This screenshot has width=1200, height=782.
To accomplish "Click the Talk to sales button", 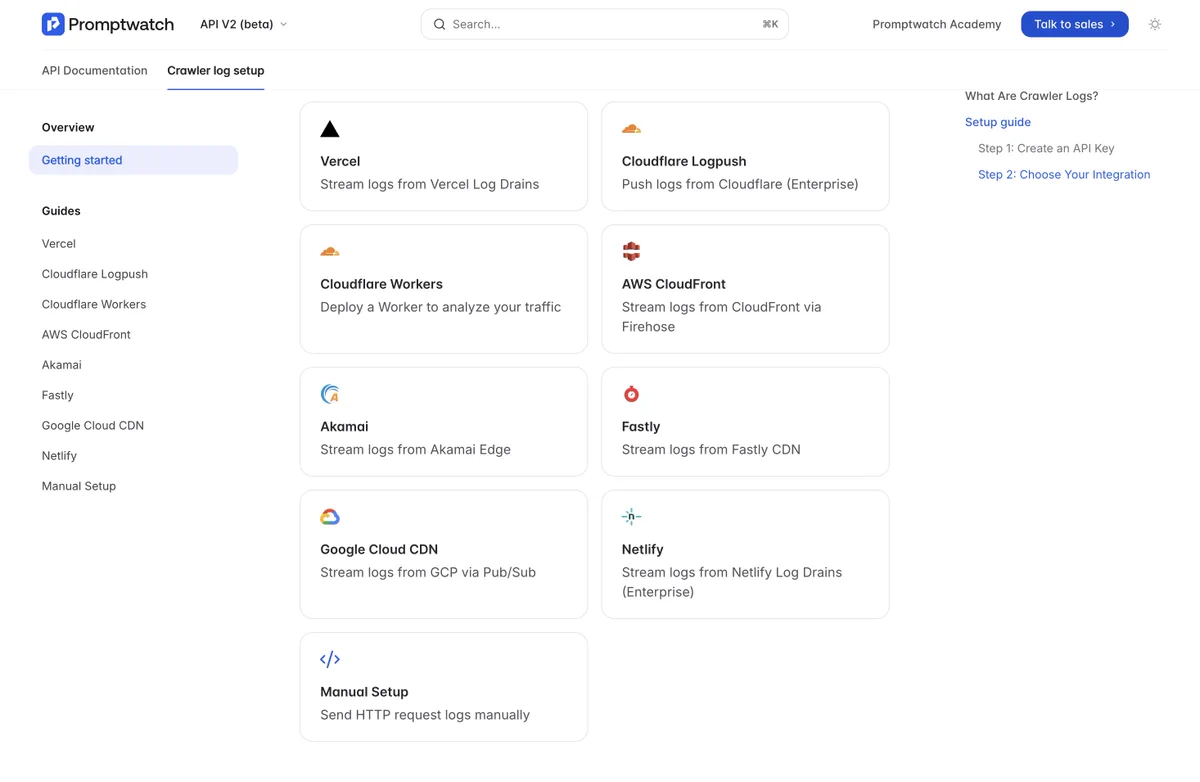I will tap(1074, 24).
